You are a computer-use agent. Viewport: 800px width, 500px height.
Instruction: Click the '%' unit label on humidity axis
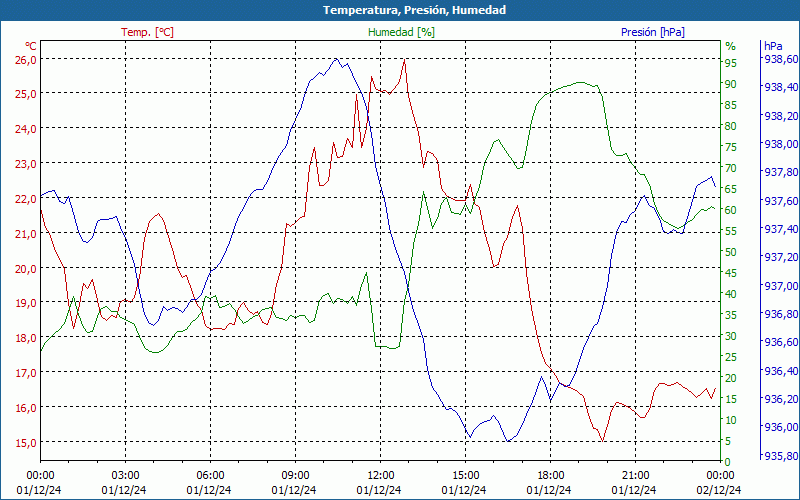(731, 46)
